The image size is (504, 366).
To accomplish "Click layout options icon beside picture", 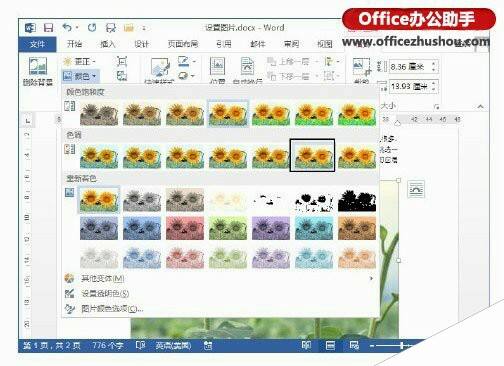I will (x=416, y=189).
